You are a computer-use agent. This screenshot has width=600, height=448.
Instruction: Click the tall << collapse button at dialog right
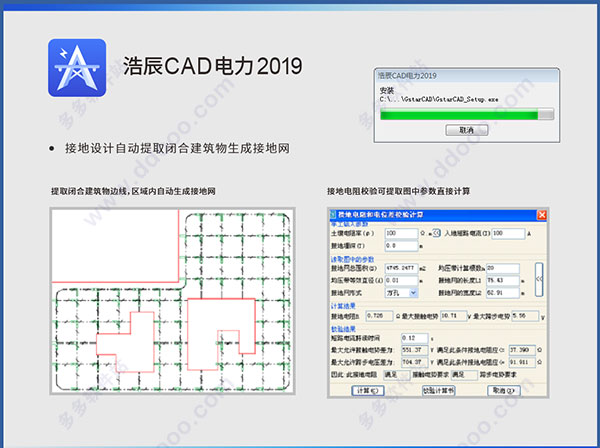539,280
